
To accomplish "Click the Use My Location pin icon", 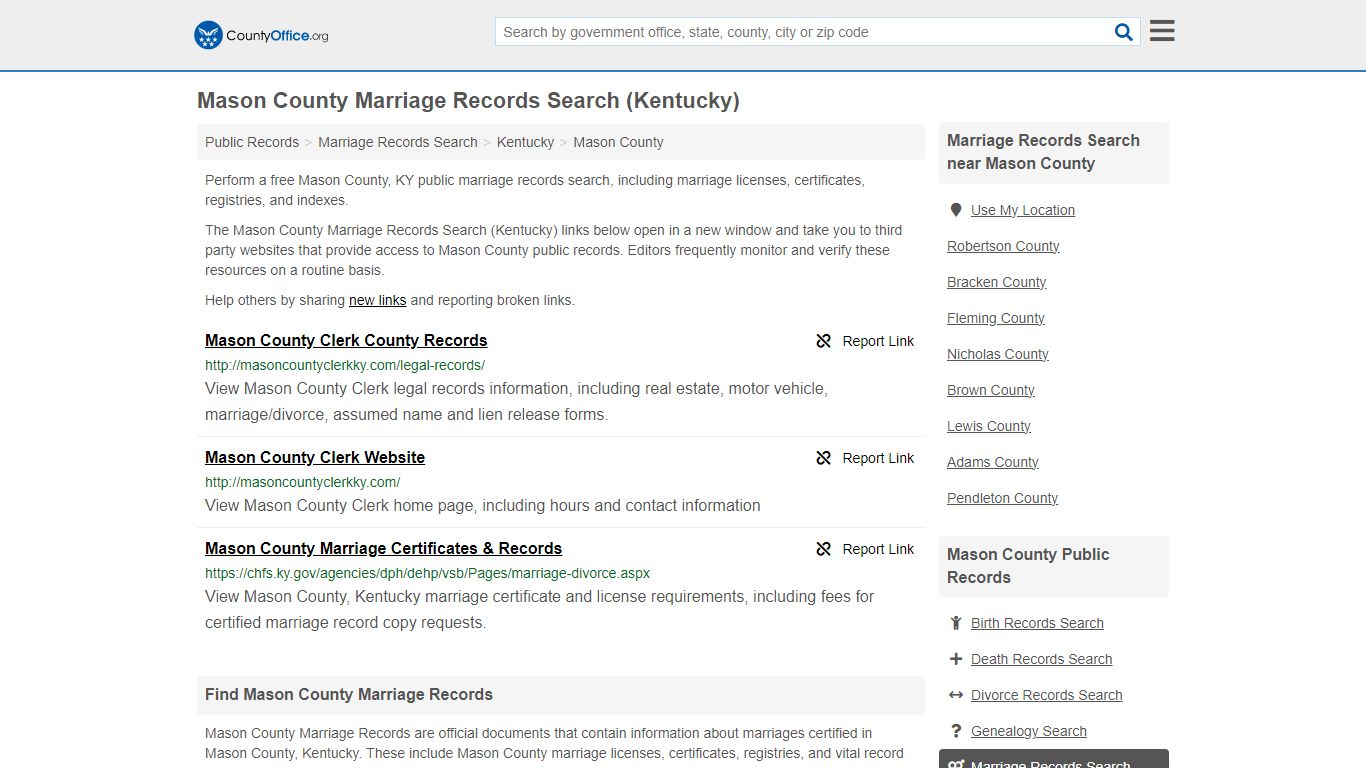I will 956,210.
